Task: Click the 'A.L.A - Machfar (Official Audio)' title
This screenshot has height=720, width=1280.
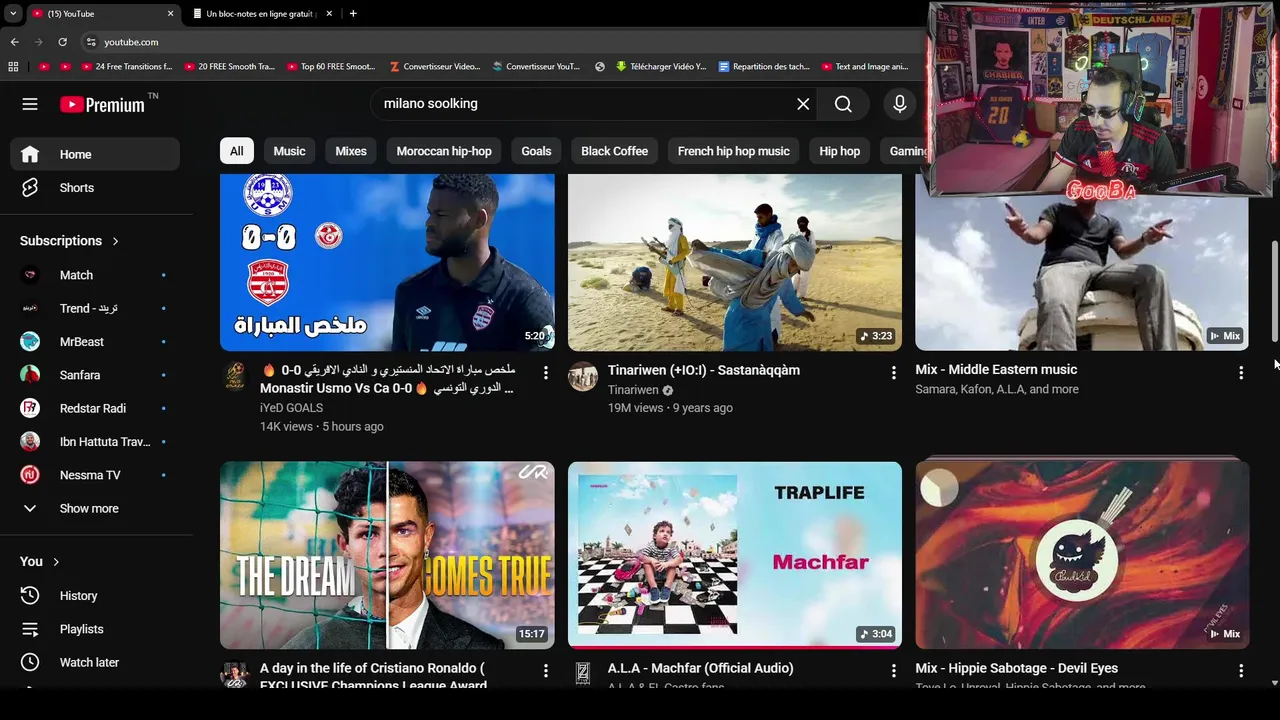Action: (x=700, y=668)
